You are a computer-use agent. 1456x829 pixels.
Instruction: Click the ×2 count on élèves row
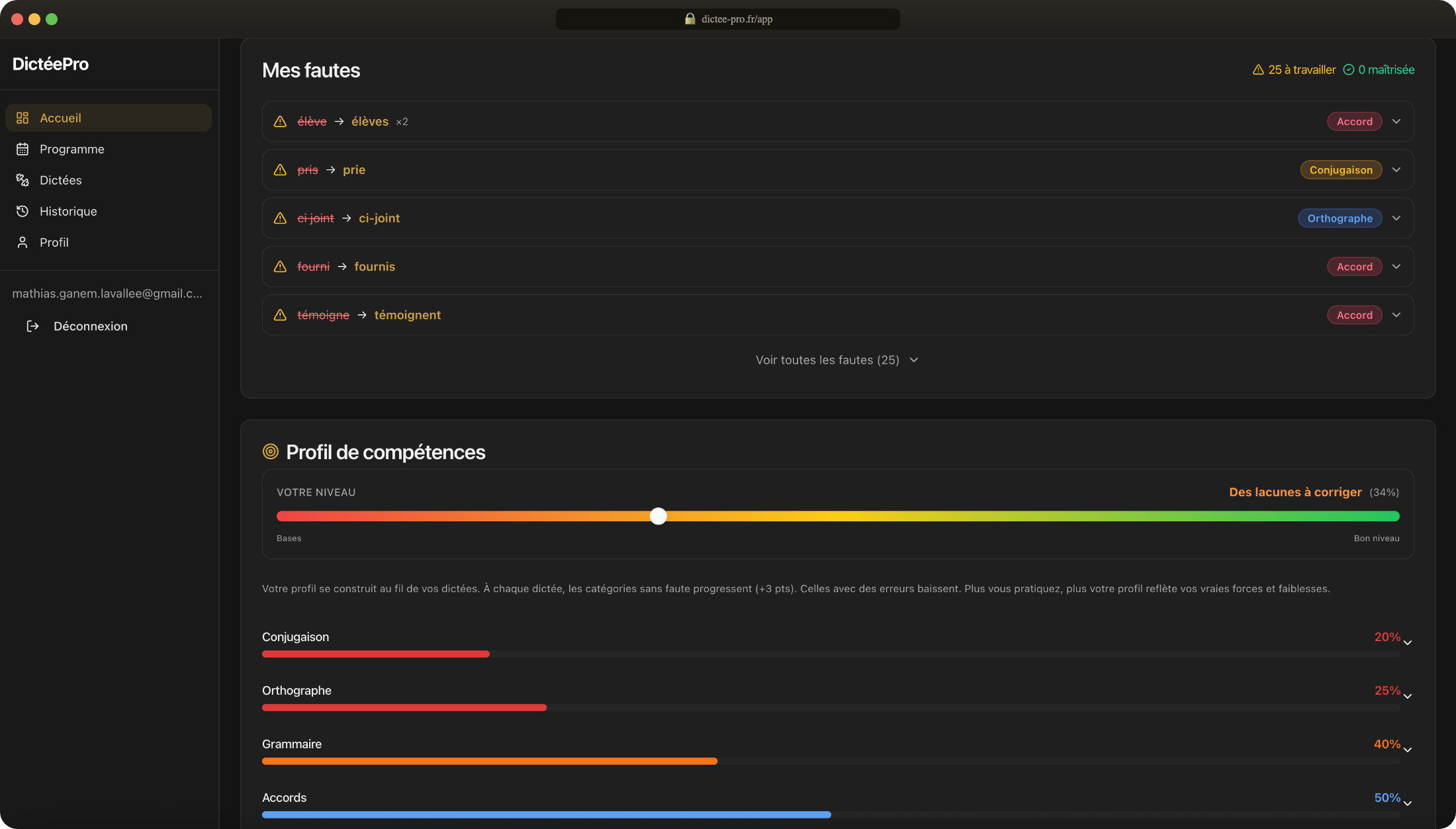(x=402, y=122)
